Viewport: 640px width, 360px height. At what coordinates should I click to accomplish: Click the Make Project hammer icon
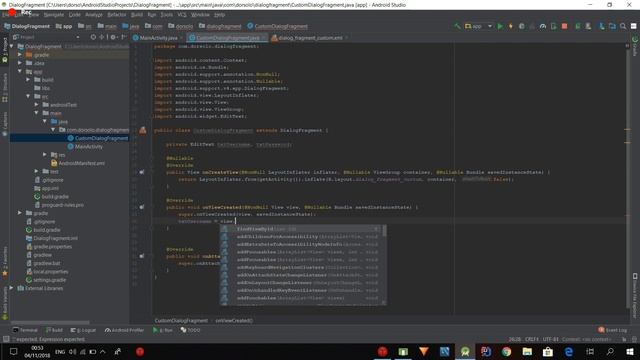457,26
